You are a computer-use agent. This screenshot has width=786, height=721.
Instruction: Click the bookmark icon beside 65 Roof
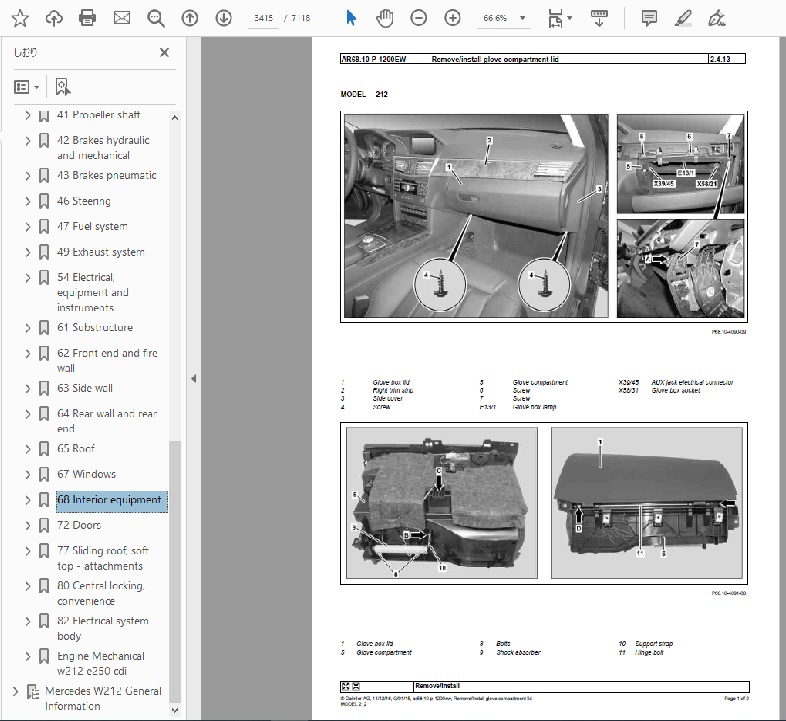pos(44,449)
